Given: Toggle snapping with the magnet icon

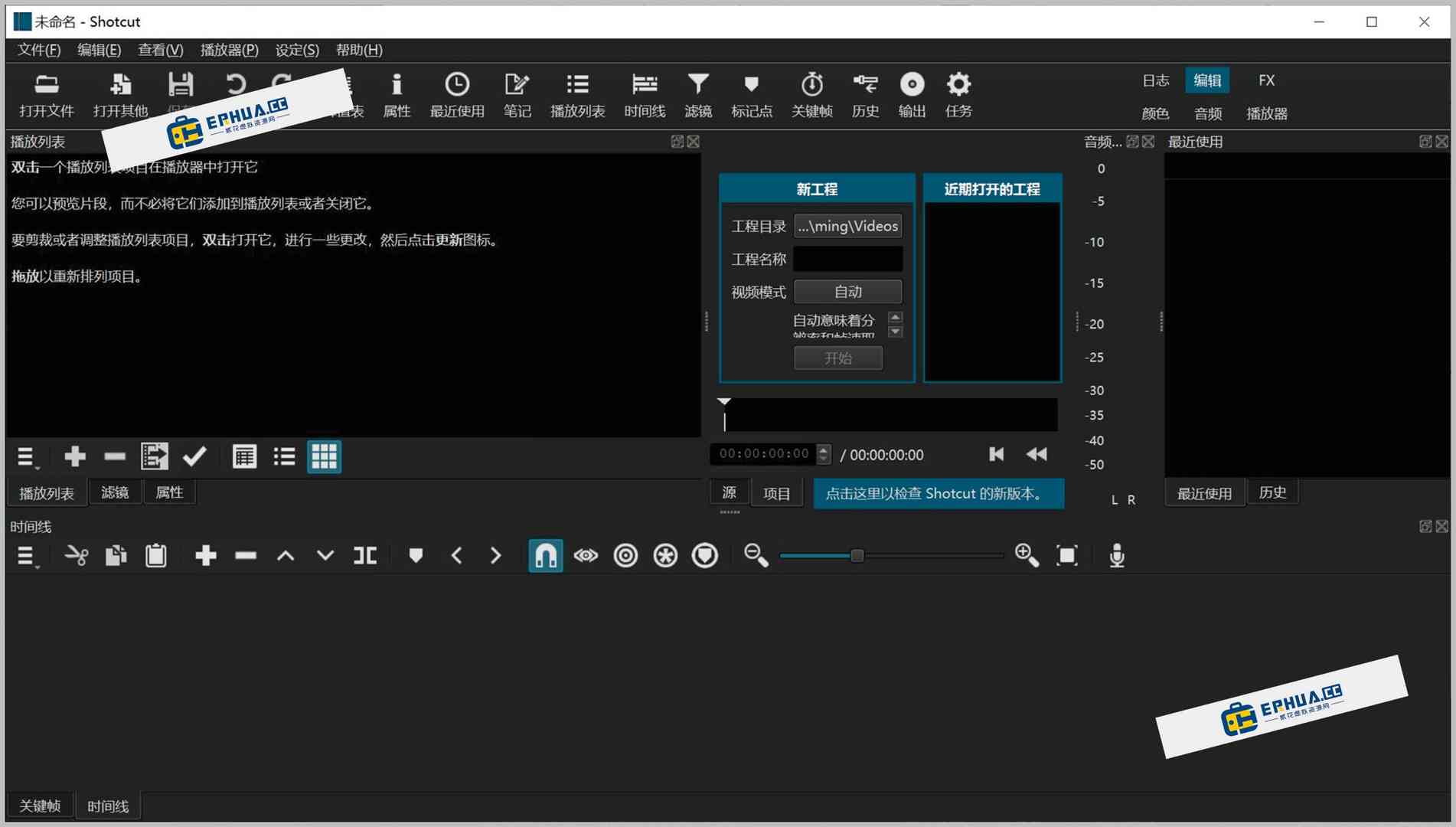Looking at the screenshot, I should (545, 556).
